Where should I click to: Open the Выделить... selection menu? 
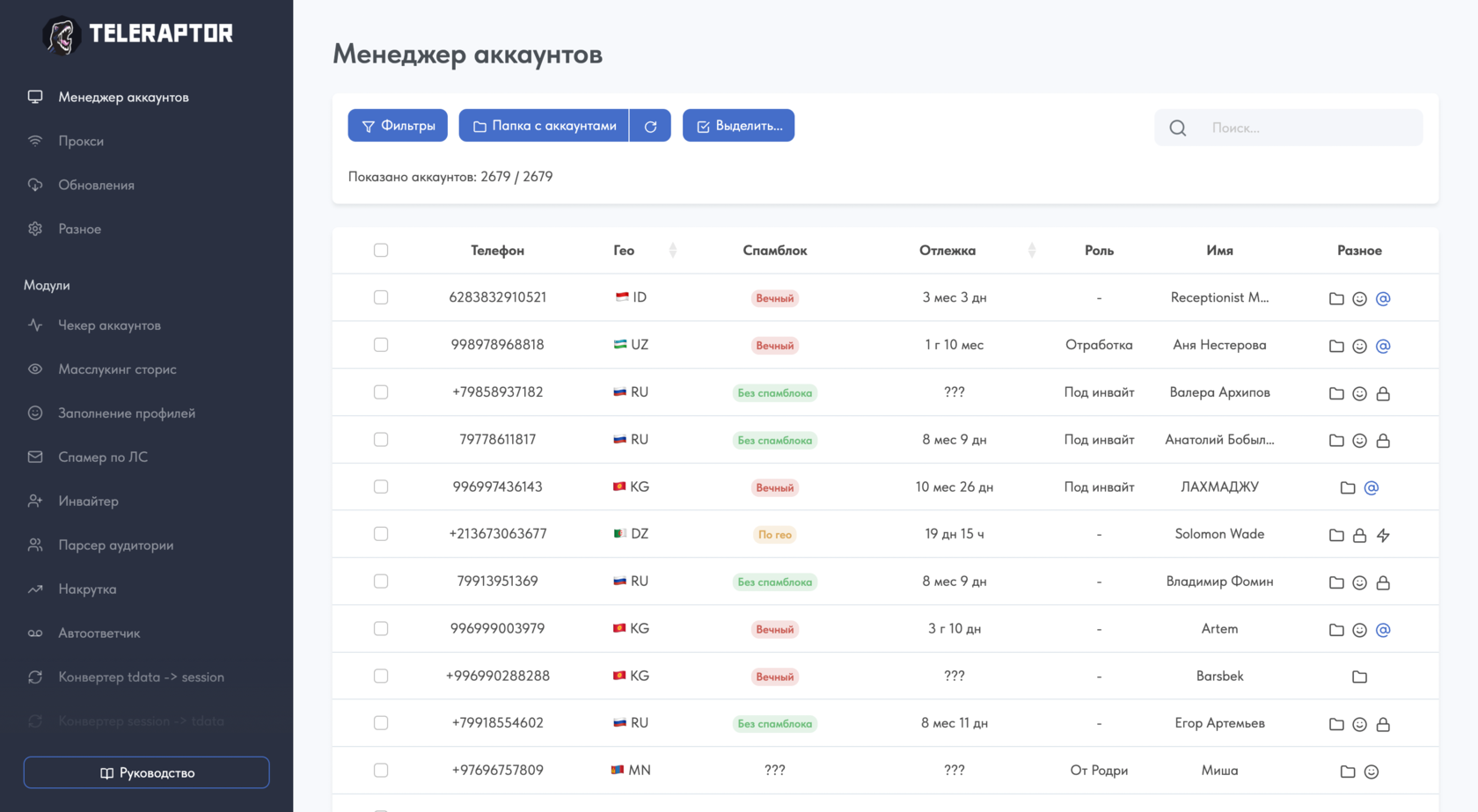pyautogui.click(x=739, y=126)
